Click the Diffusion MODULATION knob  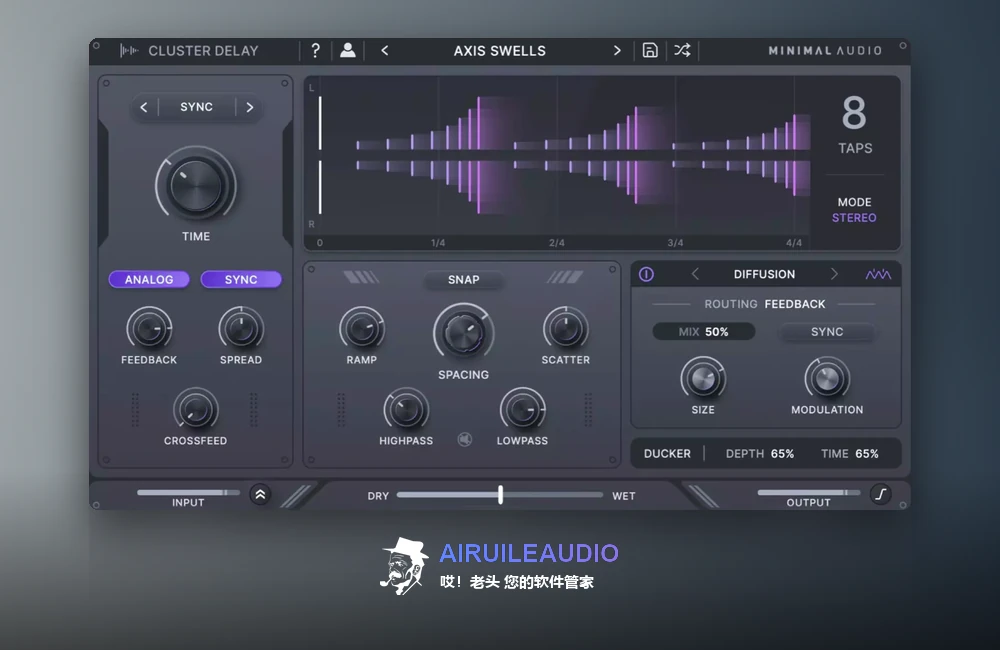click(x=827, y=380)
